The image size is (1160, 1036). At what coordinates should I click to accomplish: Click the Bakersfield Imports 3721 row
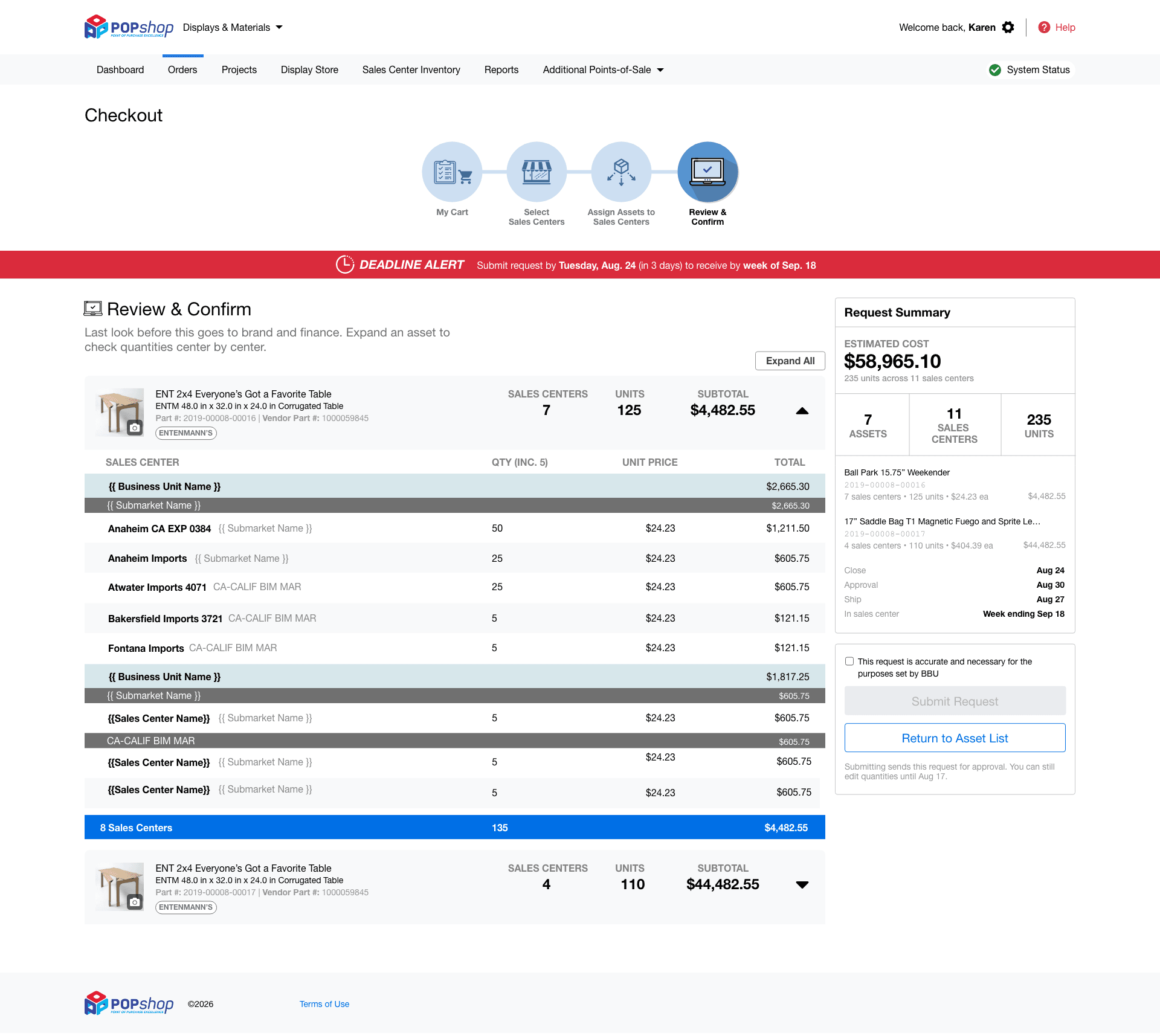455,618
